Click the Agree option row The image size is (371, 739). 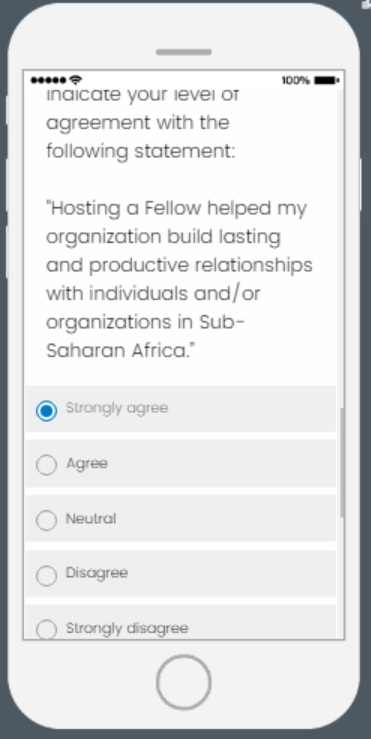click(181, 464)
